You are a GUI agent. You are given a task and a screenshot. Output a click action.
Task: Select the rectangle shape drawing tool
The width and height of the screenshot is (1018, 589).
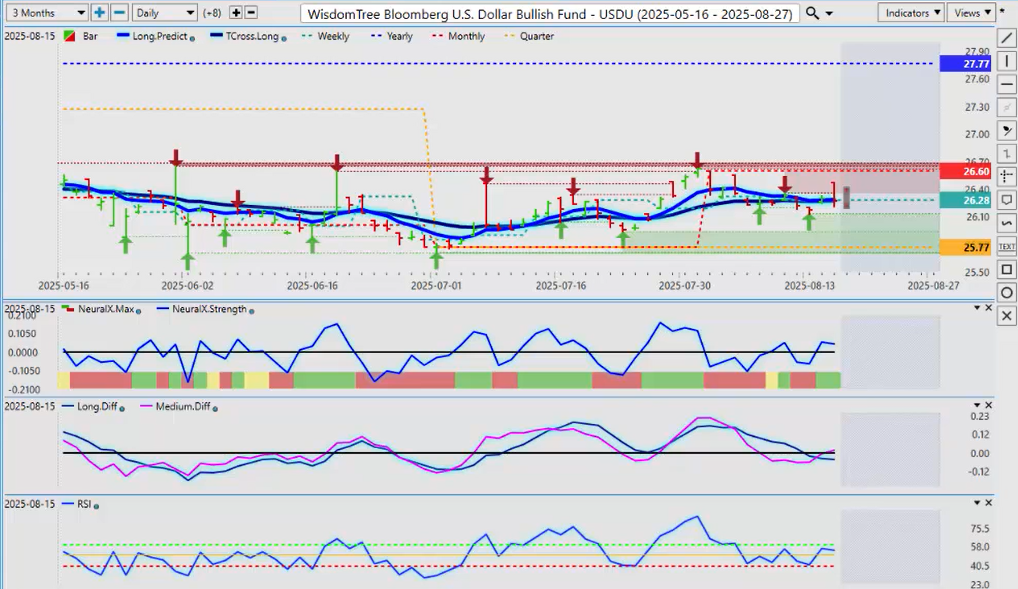1007,269
